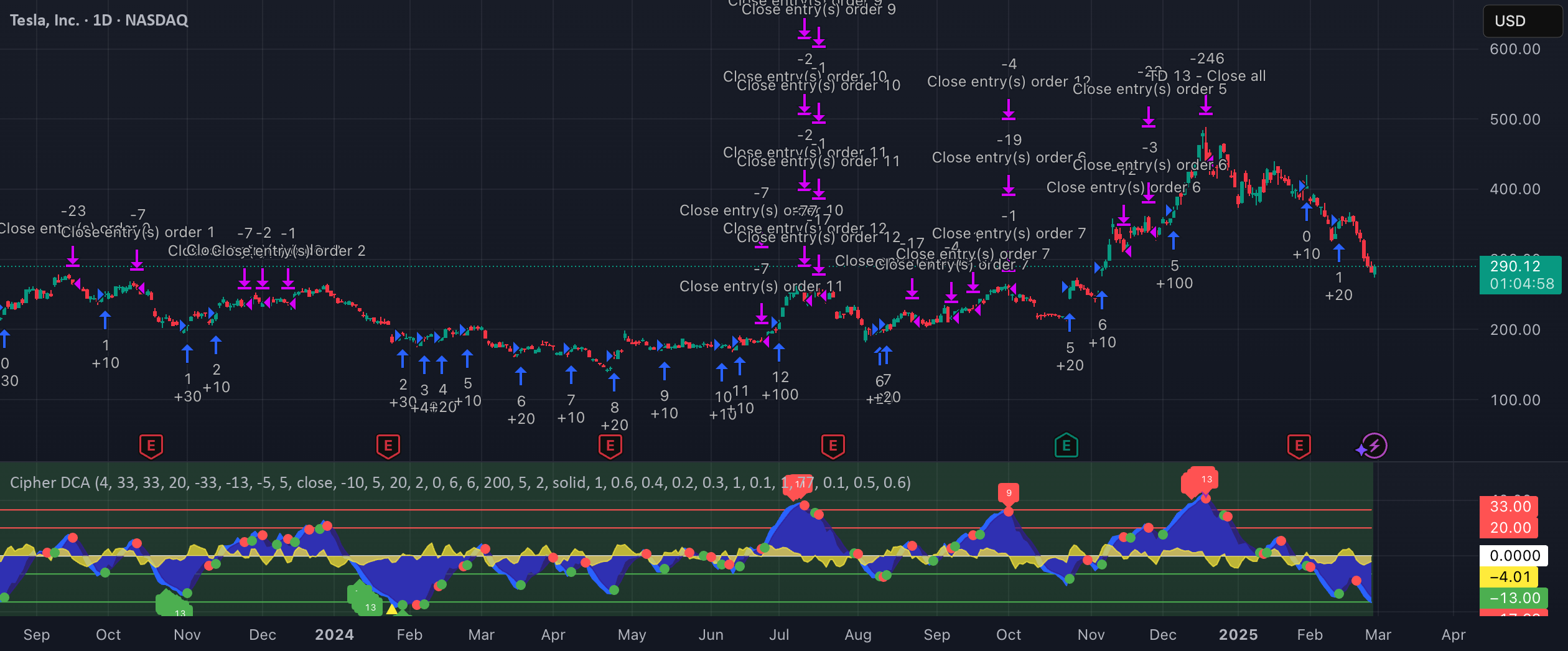
Task: Click the 'TD 13 - Close all' trade label
Action: 1207,76
